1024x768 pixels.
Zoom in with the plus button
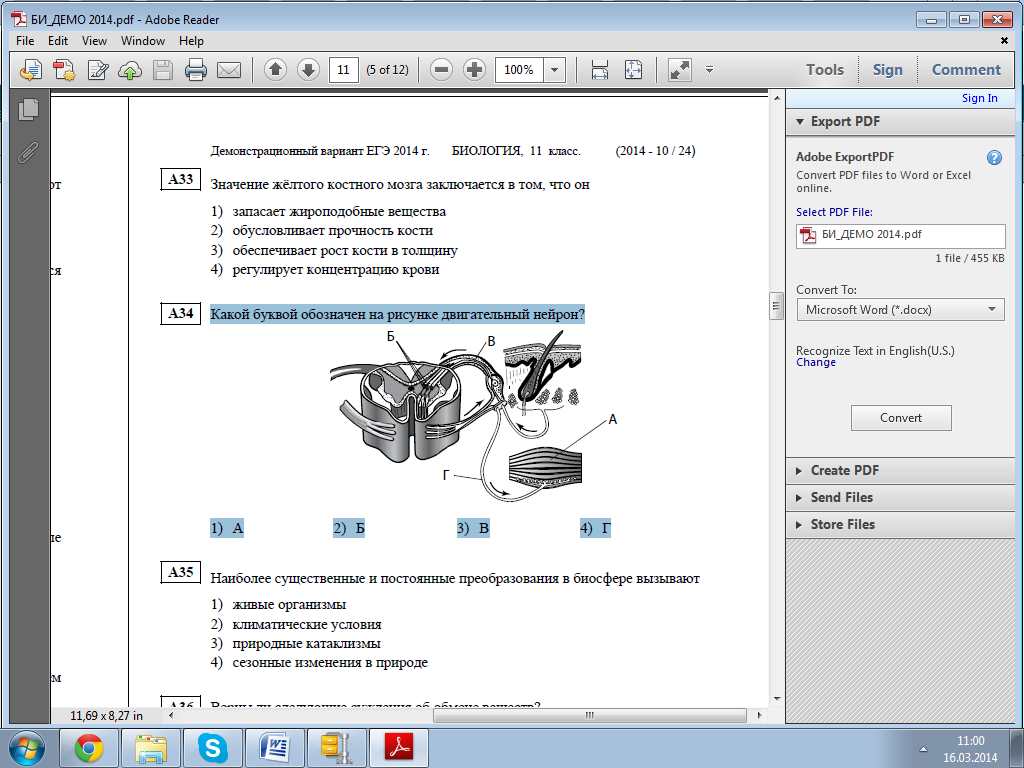pos(474,69)
